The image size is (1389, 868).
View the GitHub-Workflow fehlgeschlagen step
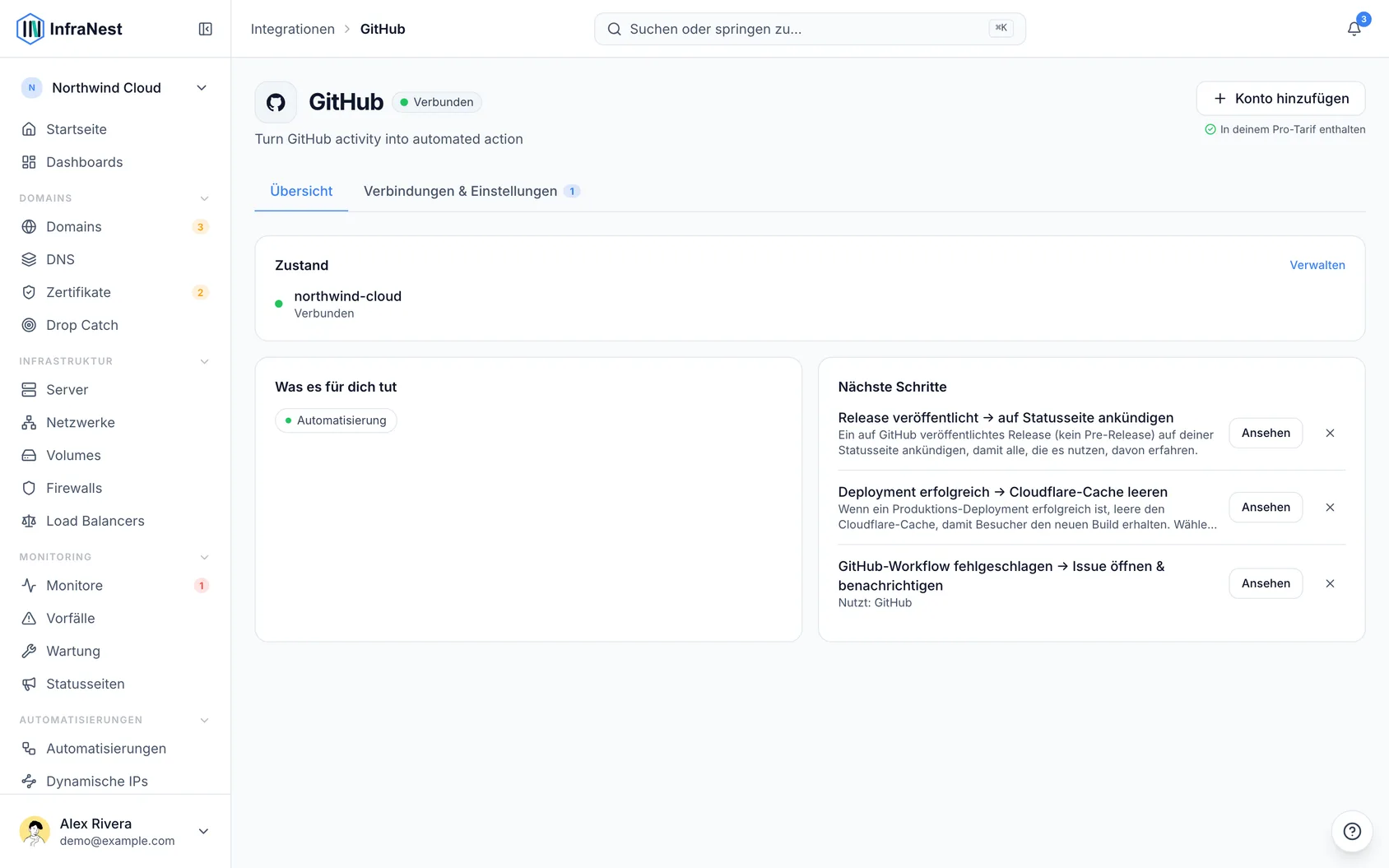click(1266, 583)
